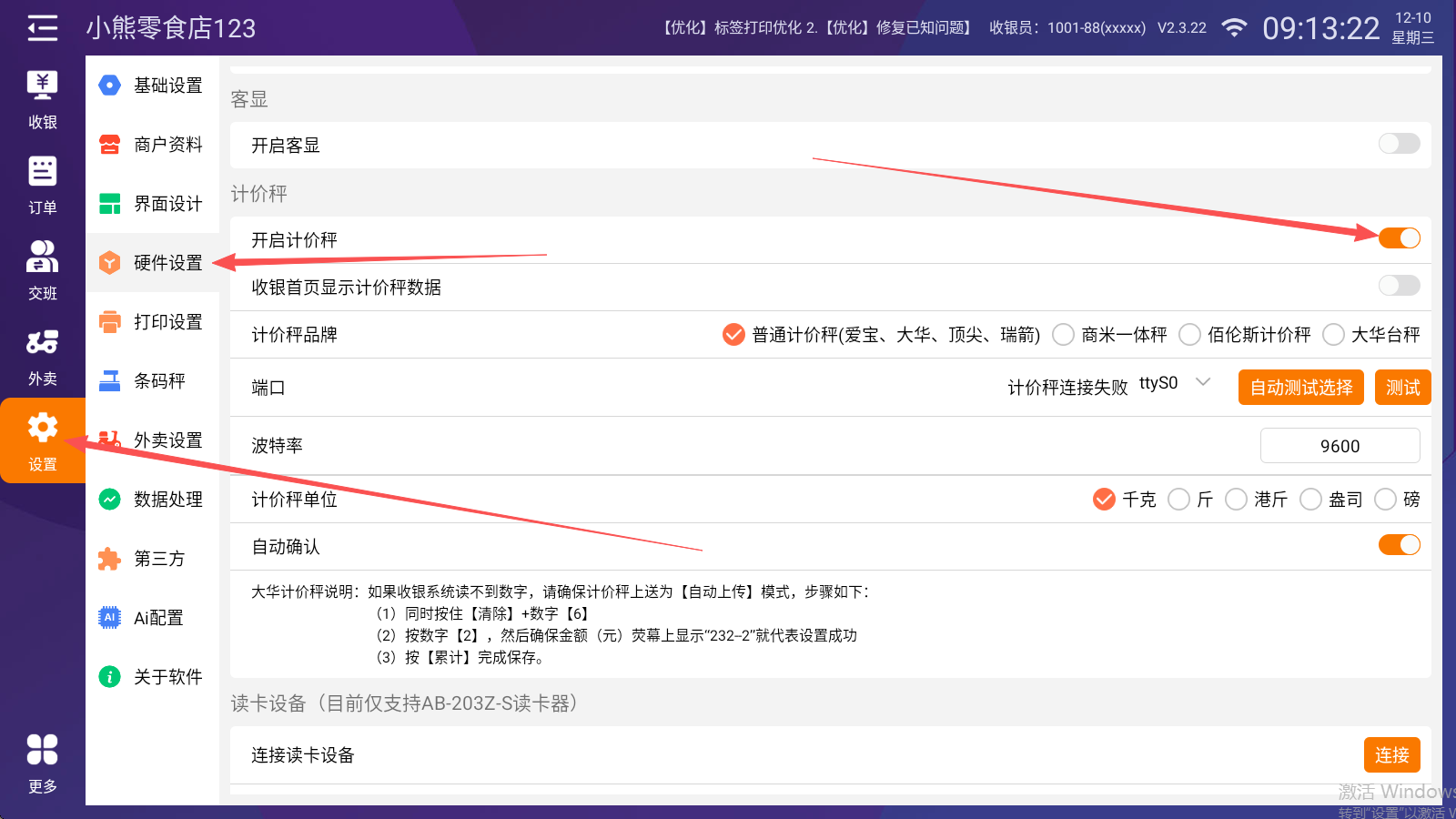Click the 自动测试选择 button
This screenshot has width=1456, height=819.
1300,388
